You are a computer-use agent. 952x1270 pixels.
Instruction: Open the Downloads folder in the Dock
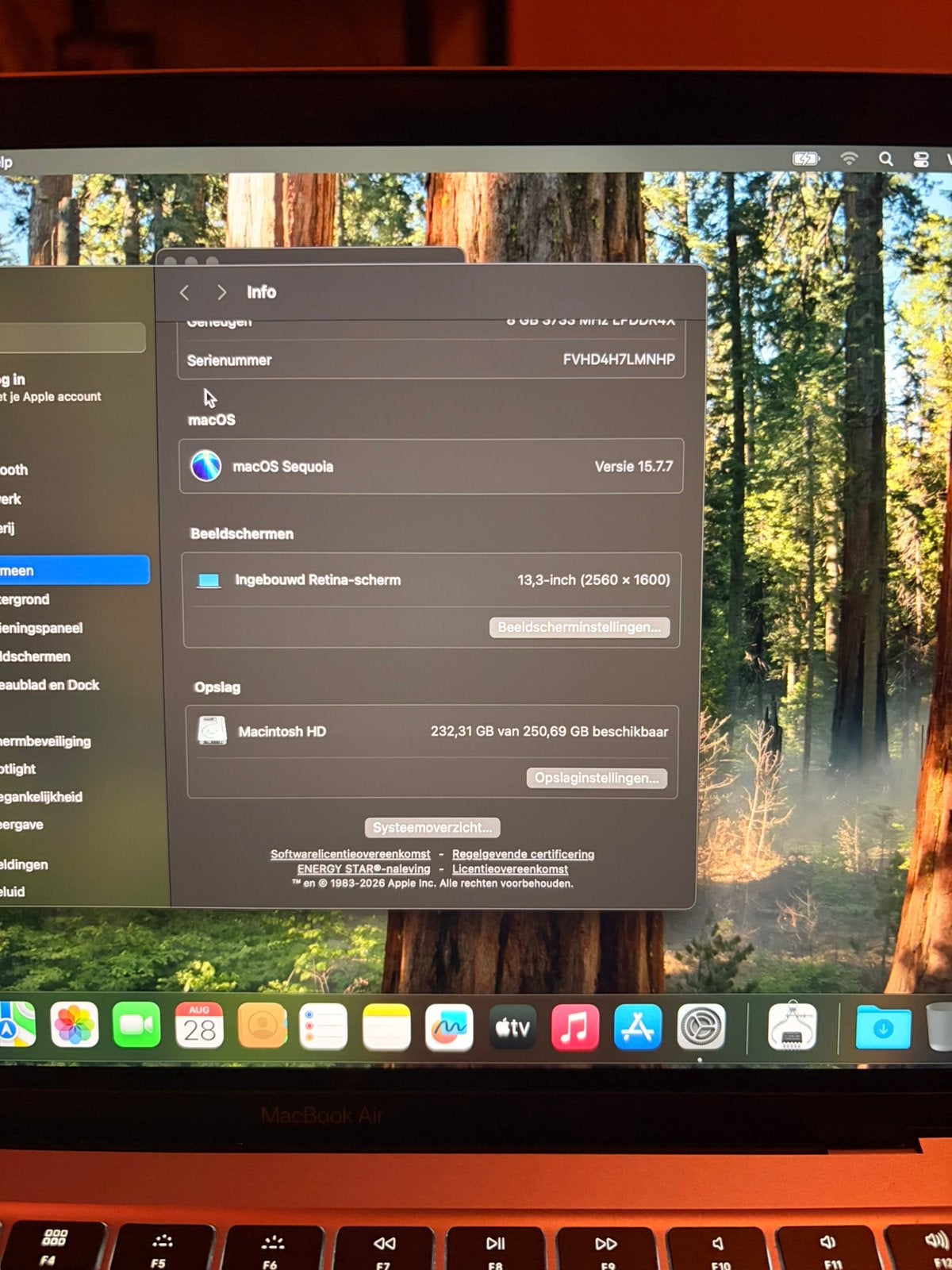click(883, 1027)
